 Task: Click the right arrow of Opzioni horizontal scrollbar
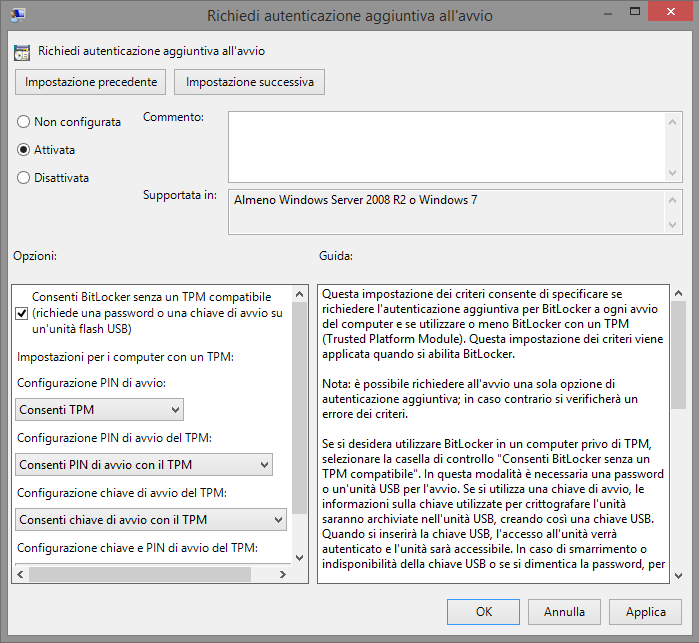click(x=283, y=574)
